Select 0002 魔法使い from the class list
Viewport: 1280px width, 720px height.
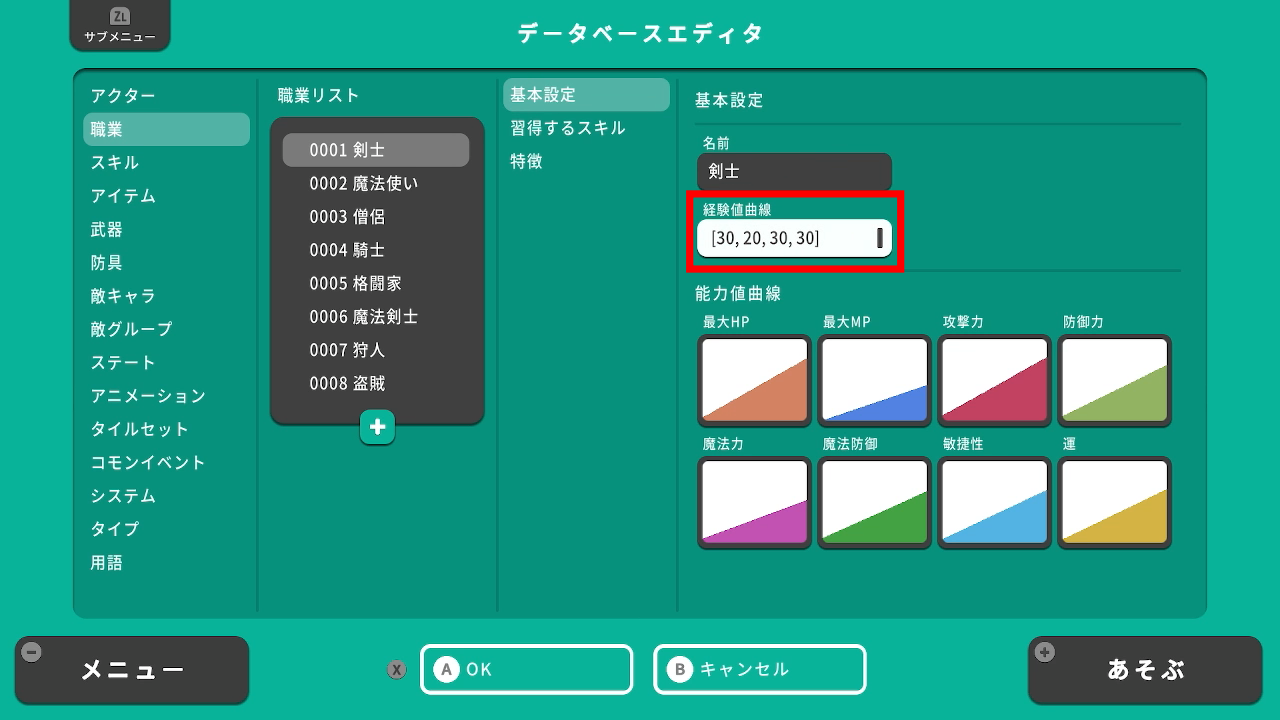click(364, 183)
